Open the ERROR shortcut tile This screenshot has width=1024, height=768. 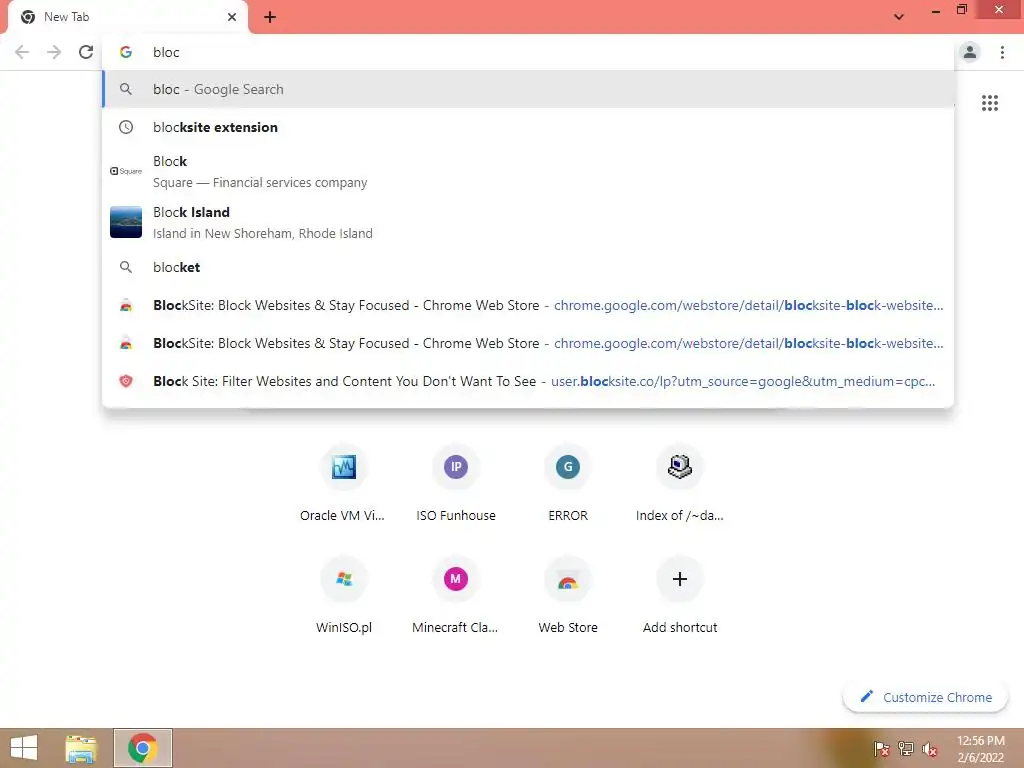(568, 484)
